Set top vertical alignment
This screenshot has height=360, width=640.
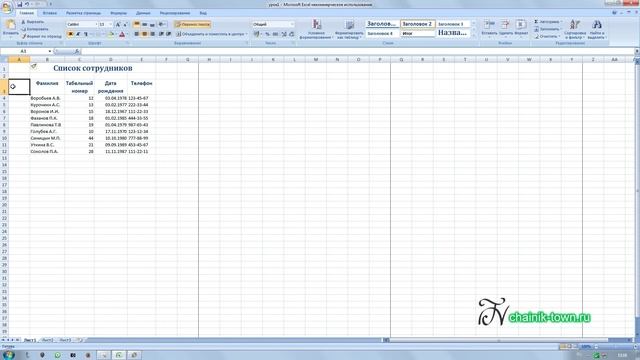[x=137, y=24]
